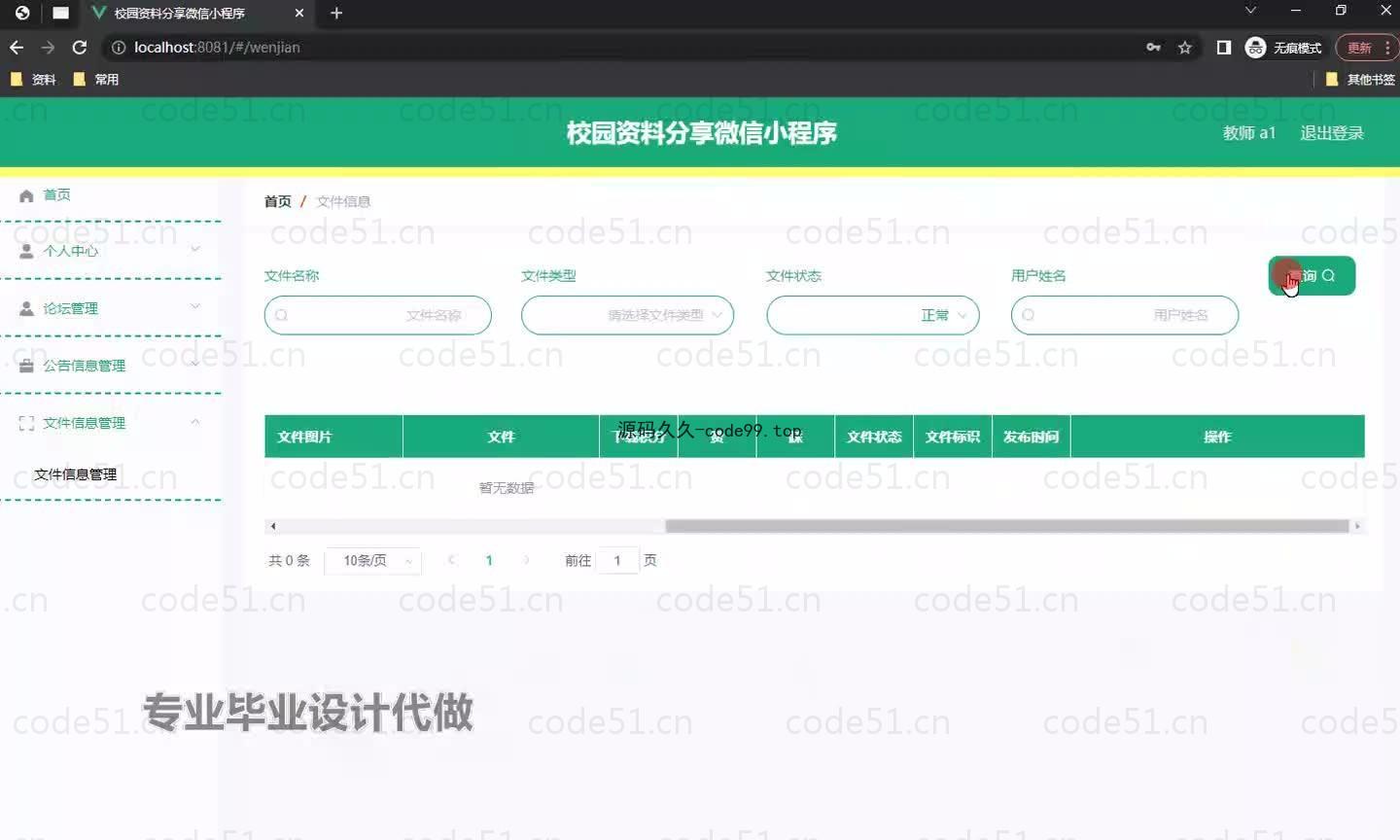Click the 文件状态 column header

pos(874,437)
